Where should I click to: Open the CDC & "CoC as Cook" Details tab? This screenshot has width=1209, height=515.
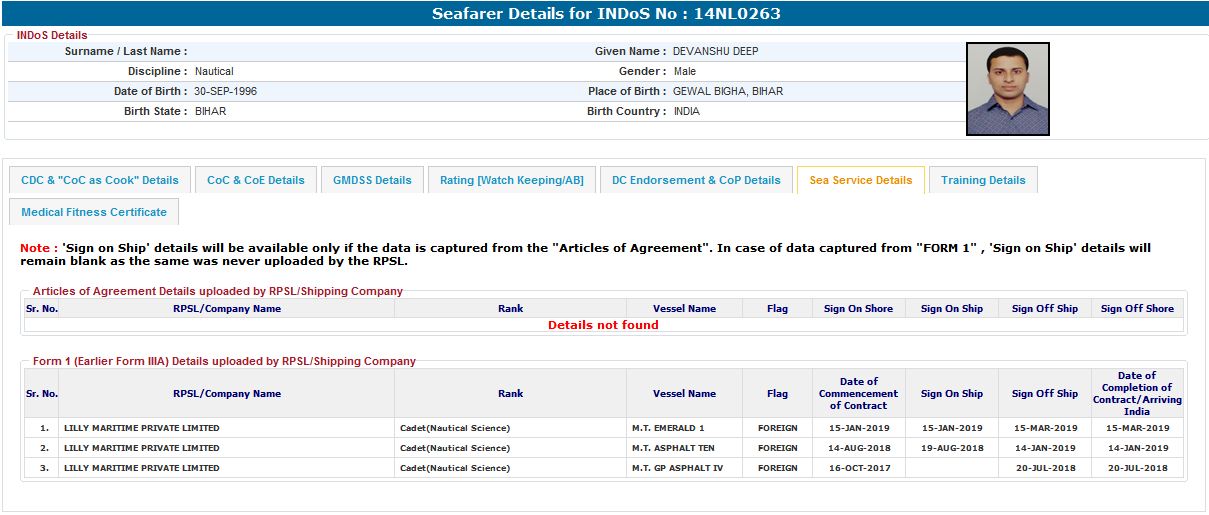100,180
